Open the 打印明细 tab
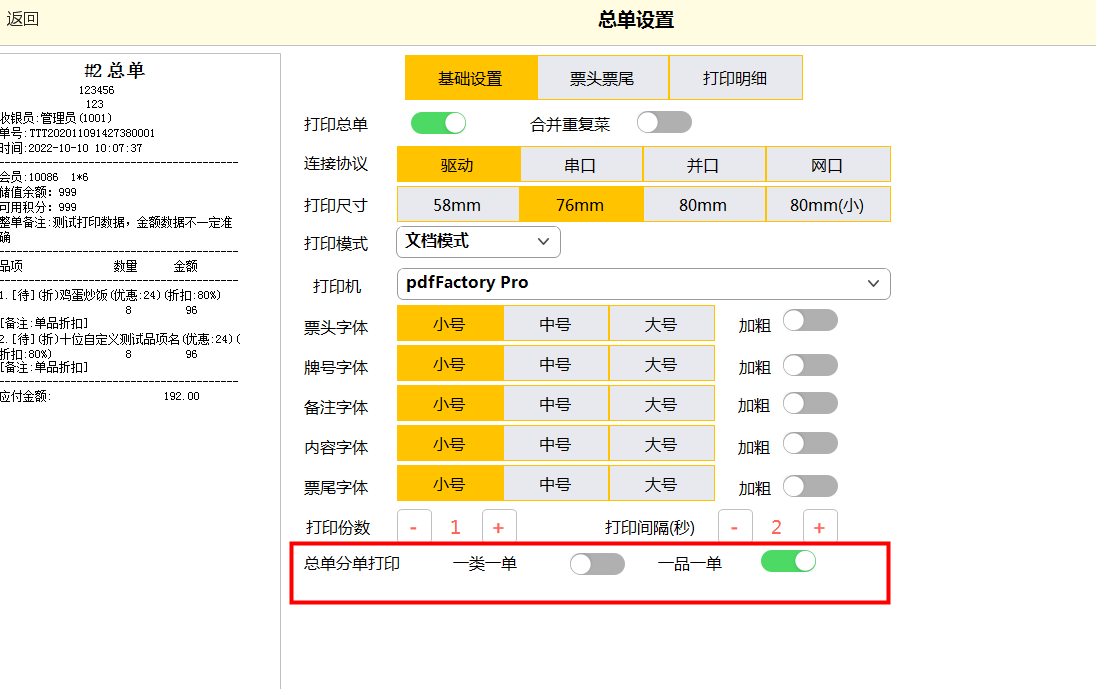 [x=735, y=78]
